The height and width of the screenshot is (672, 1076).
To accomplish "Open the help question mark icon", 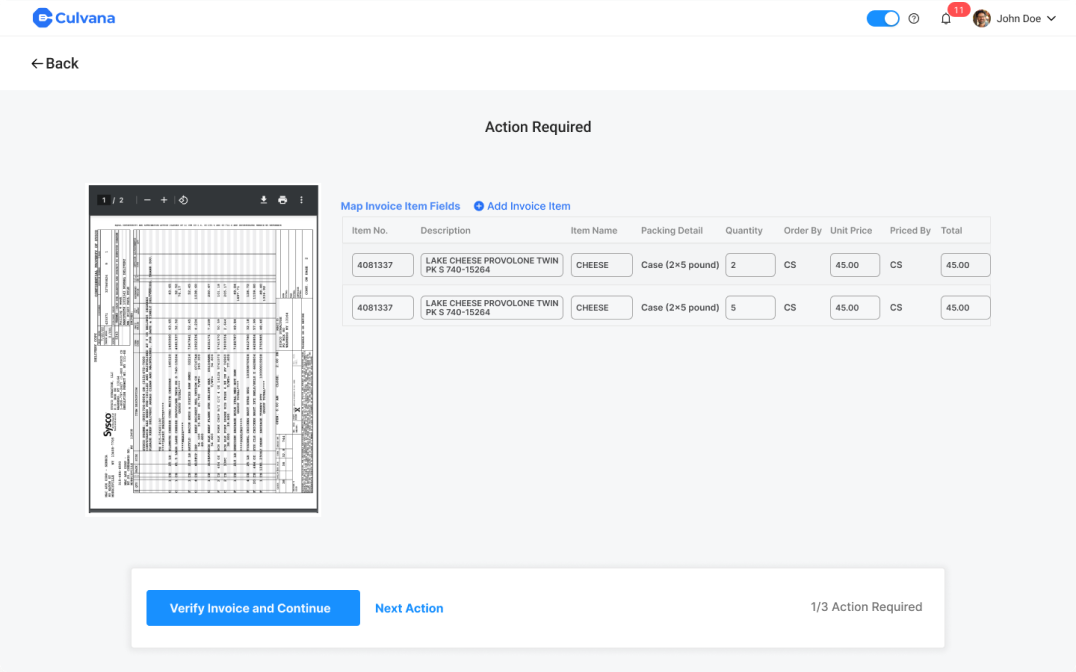I will [913, 19].
